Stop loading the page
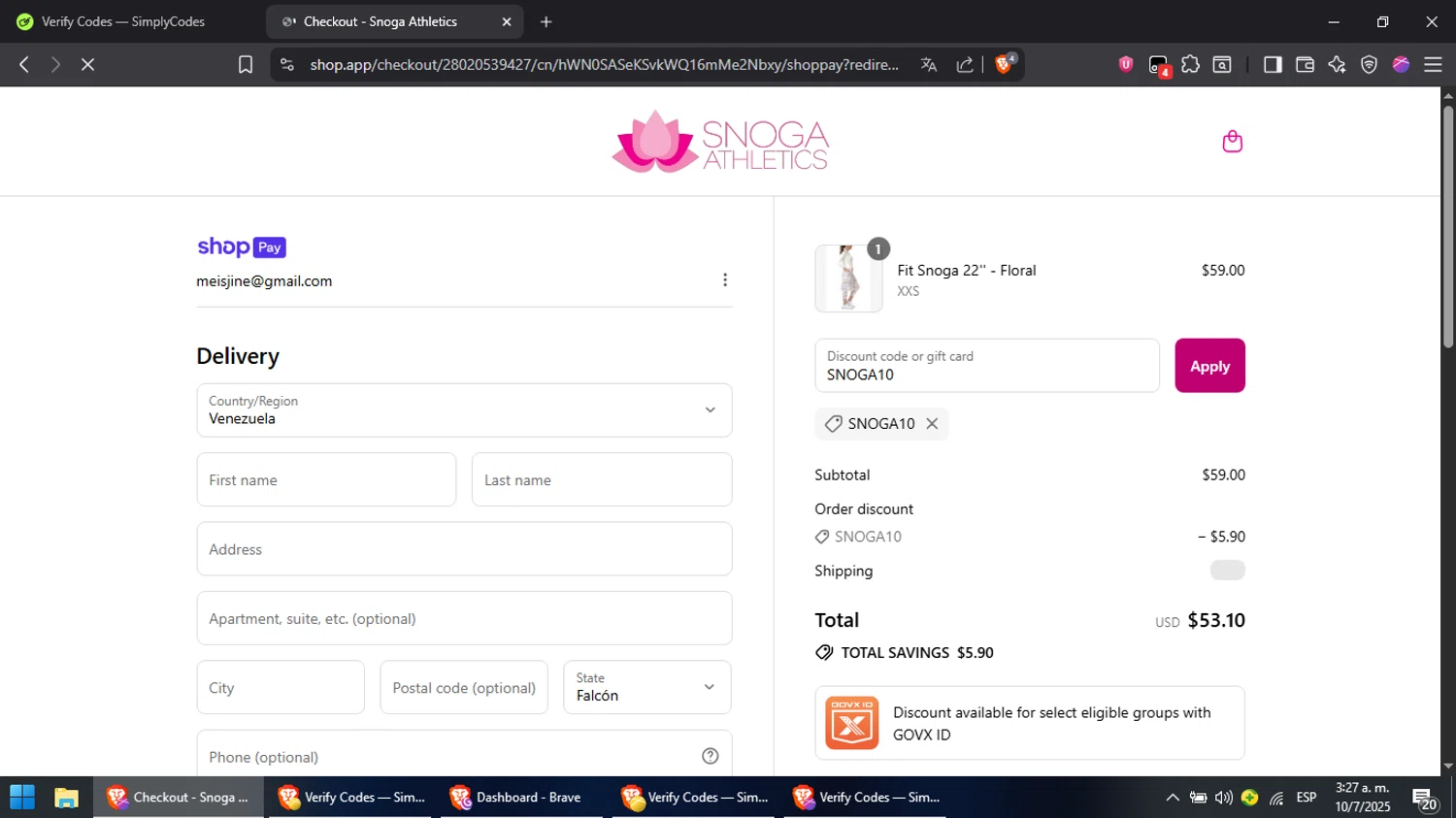 coord(87,64)
